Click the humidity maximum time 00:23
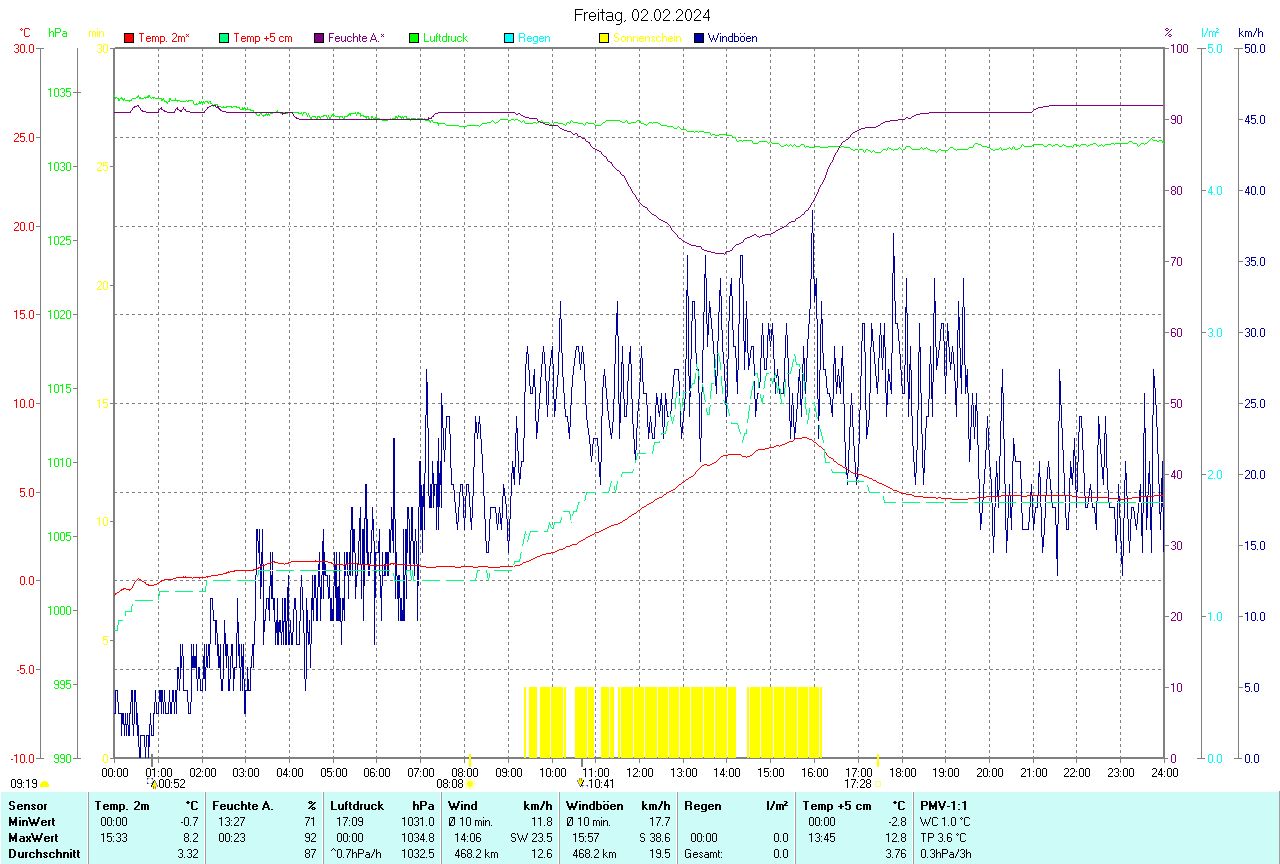The image size is (1280, 864). (232, 838)
